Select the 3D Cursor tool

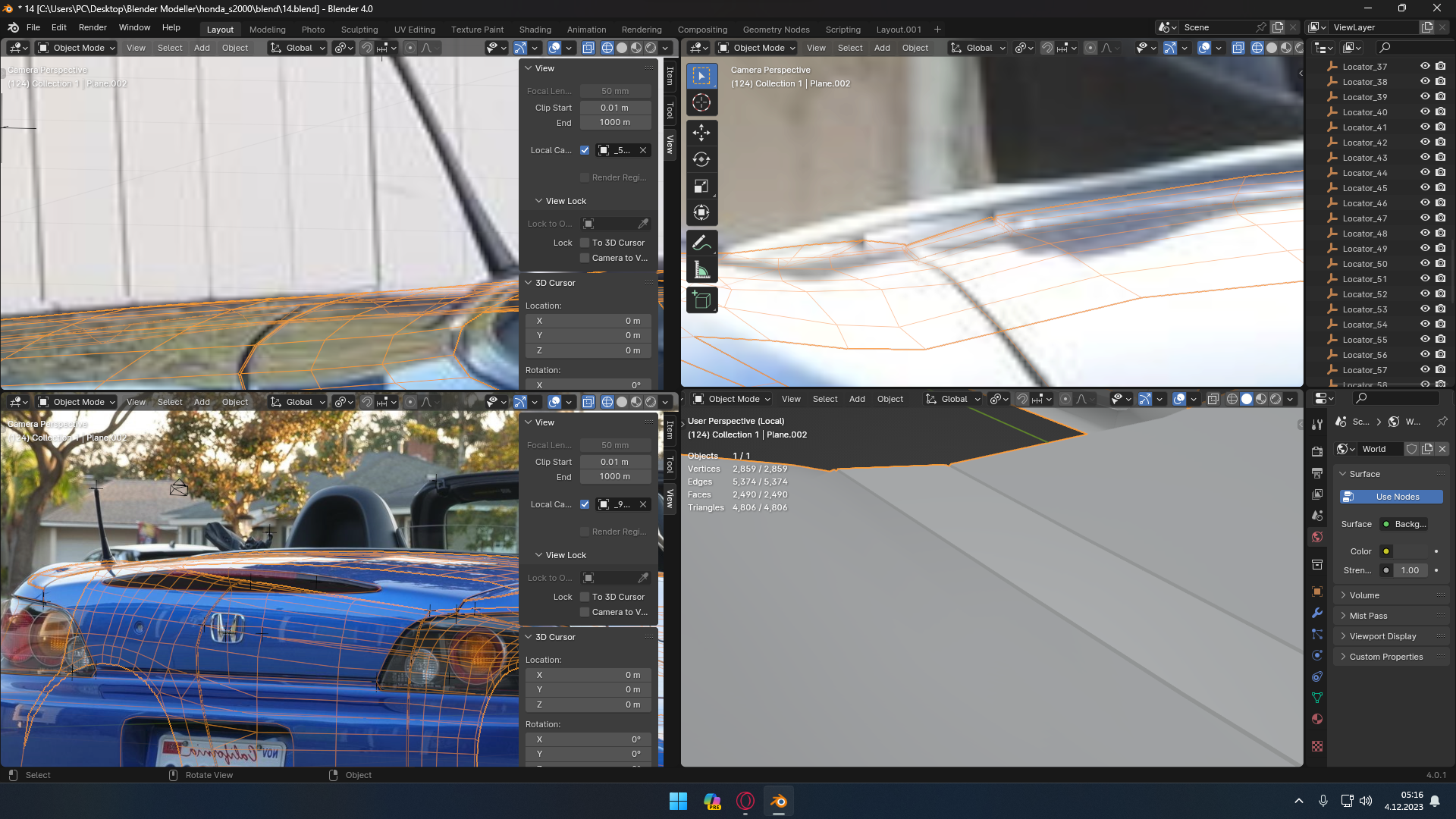pyautogui.click(x=701, y=103)
